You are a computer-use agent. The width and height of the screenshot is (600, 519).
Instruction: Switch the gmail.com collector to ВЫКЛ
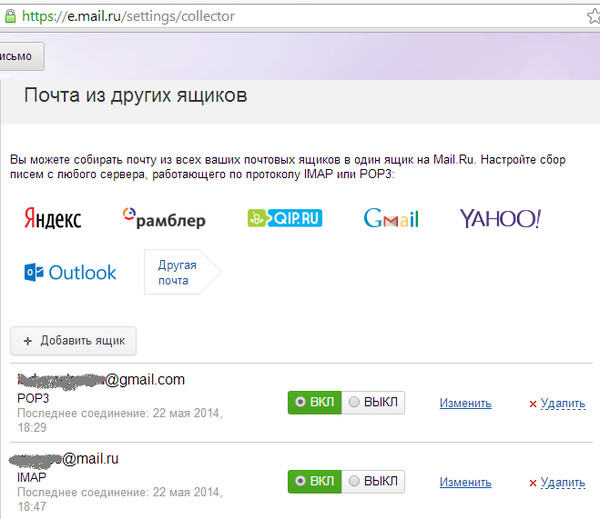[373, 402]
